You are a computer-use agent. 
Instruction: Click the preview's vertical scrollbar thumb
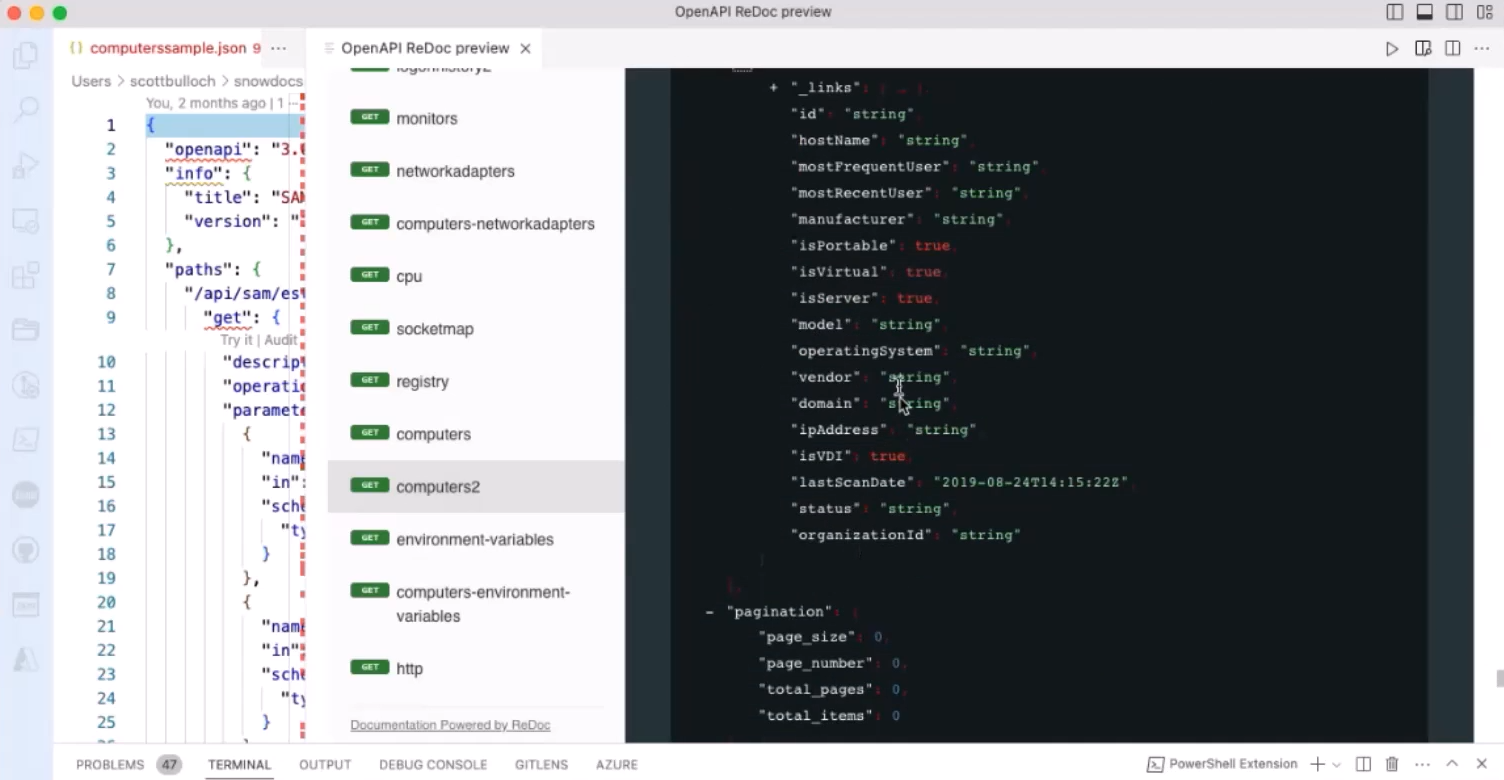click(1499, 679)
